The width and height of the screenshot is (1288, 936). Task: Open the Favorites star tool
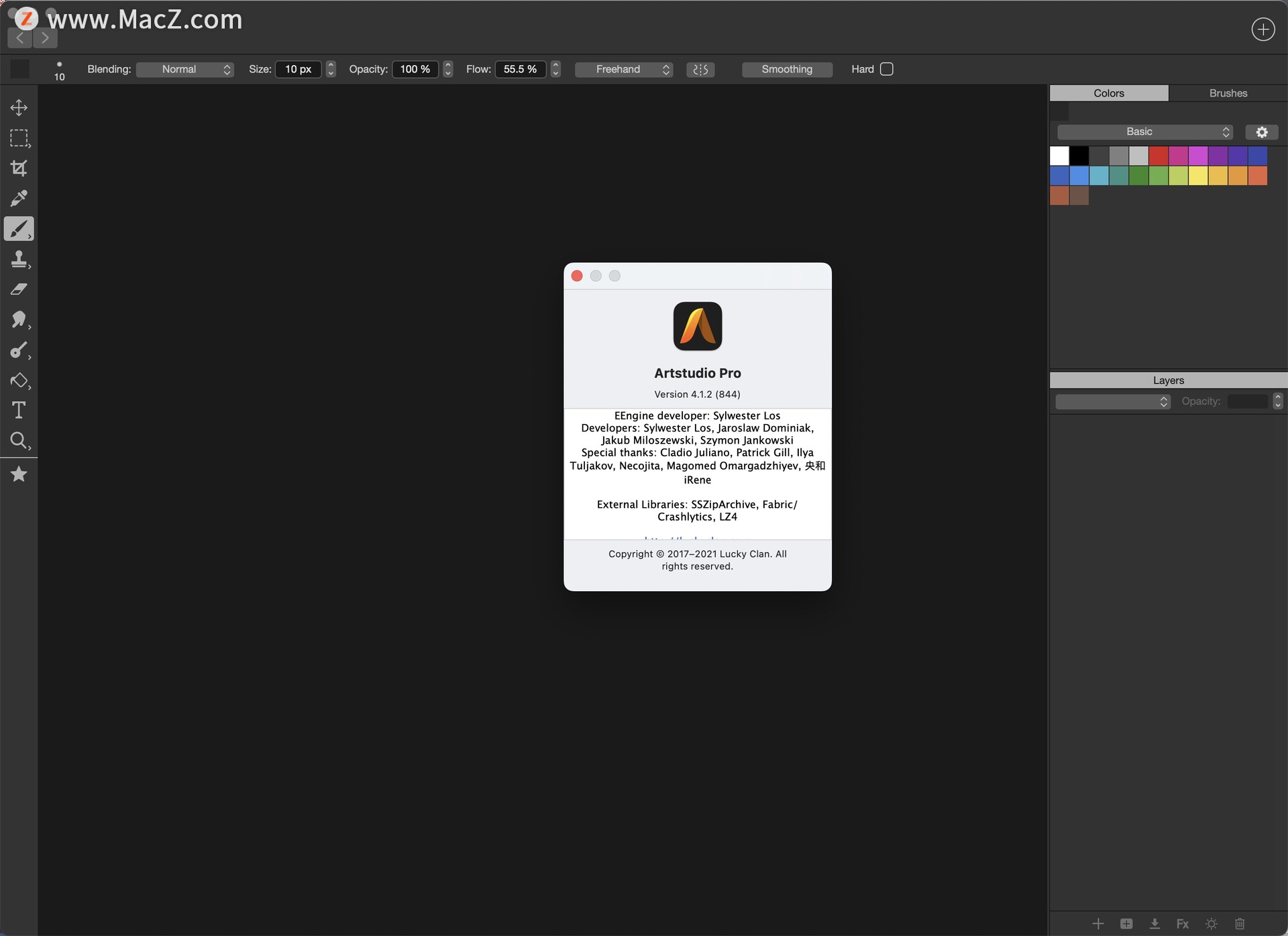pyautogui.click(x=19, y=474)
